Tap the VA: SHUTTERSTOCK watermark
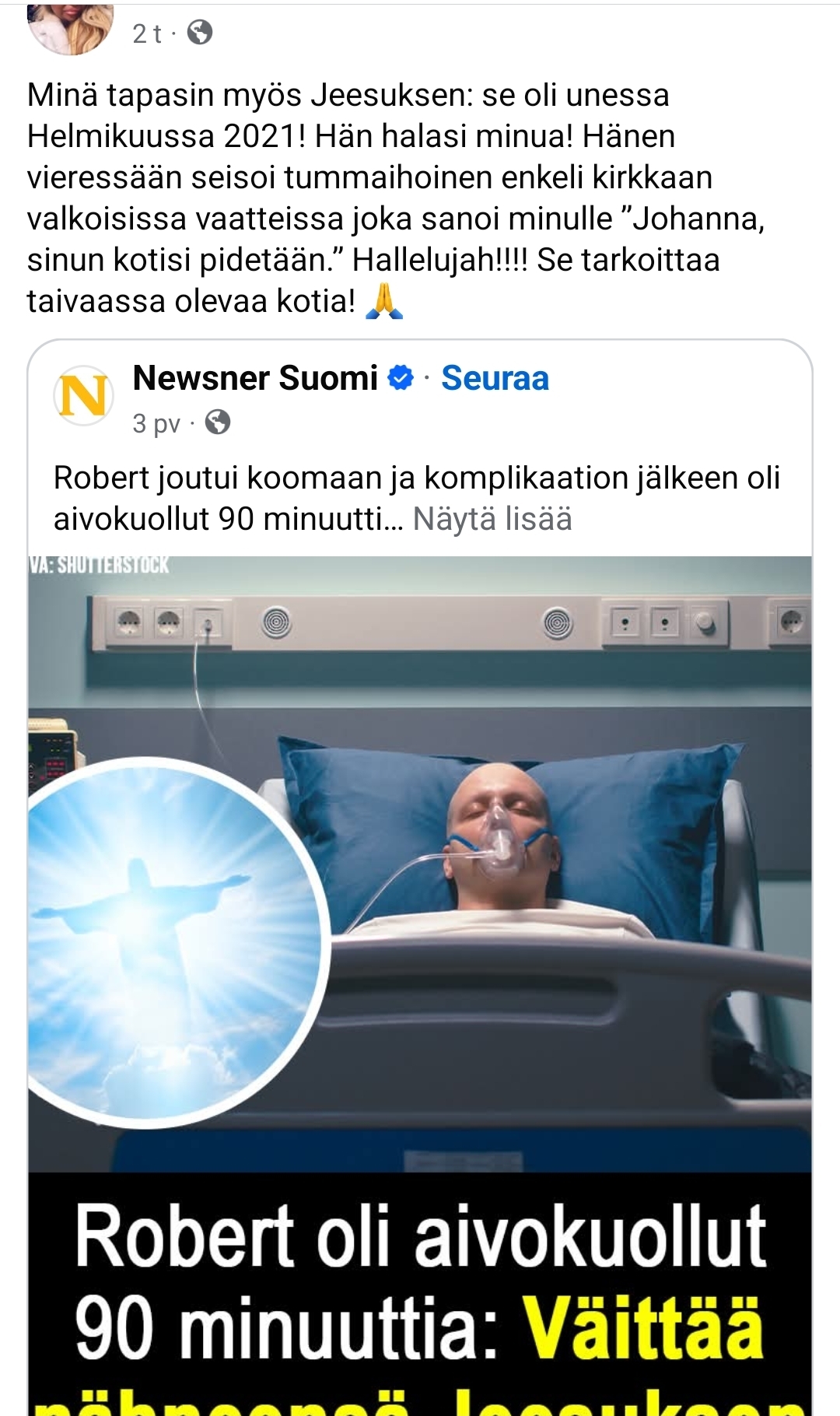The image size is (840, 1416). click(99, 565)
